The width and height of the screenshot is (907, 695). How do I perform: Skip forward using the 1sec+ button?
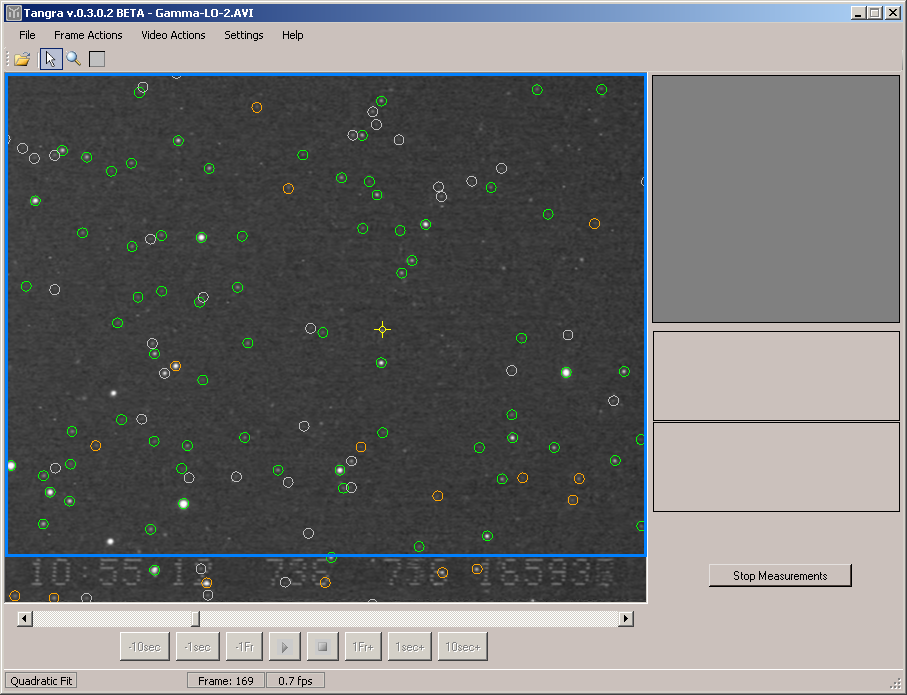pyautogui.click(x=410, y=647)
